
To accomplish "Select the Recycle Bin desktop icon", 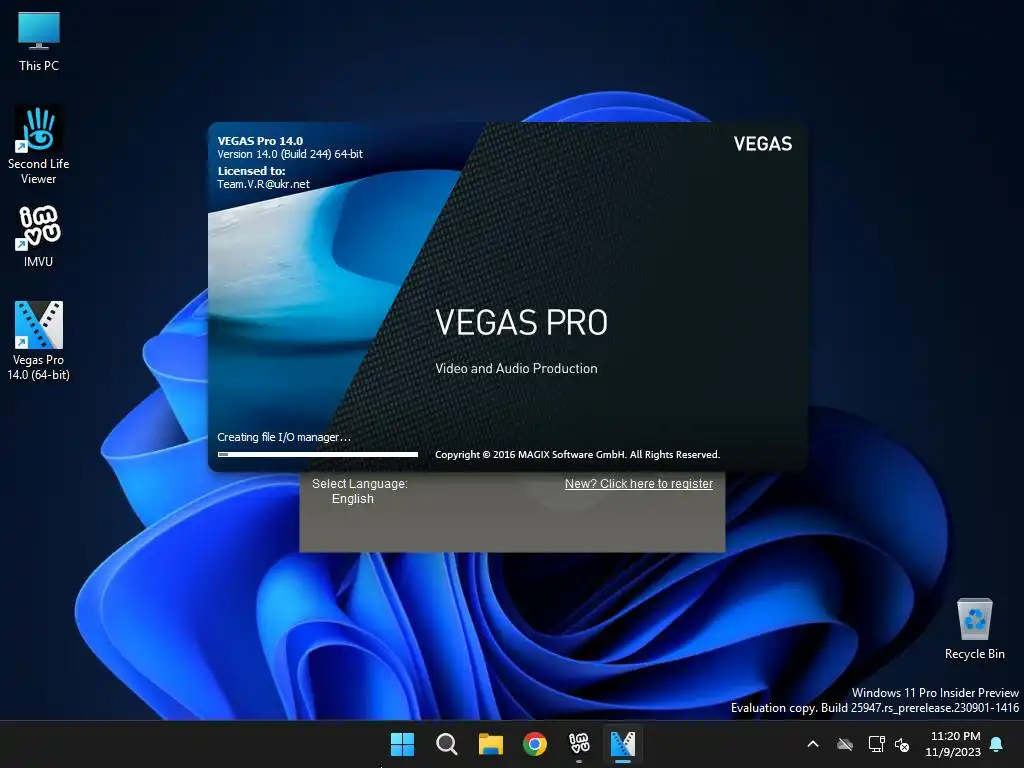I will pos(974,629).
